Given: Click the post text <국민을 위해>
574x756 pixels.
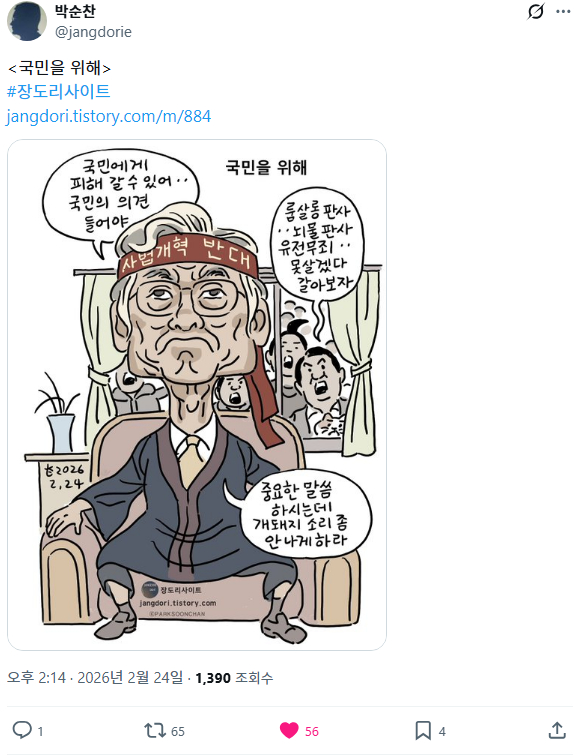Looking at the screenshot, I should click(x=59, y=68).
